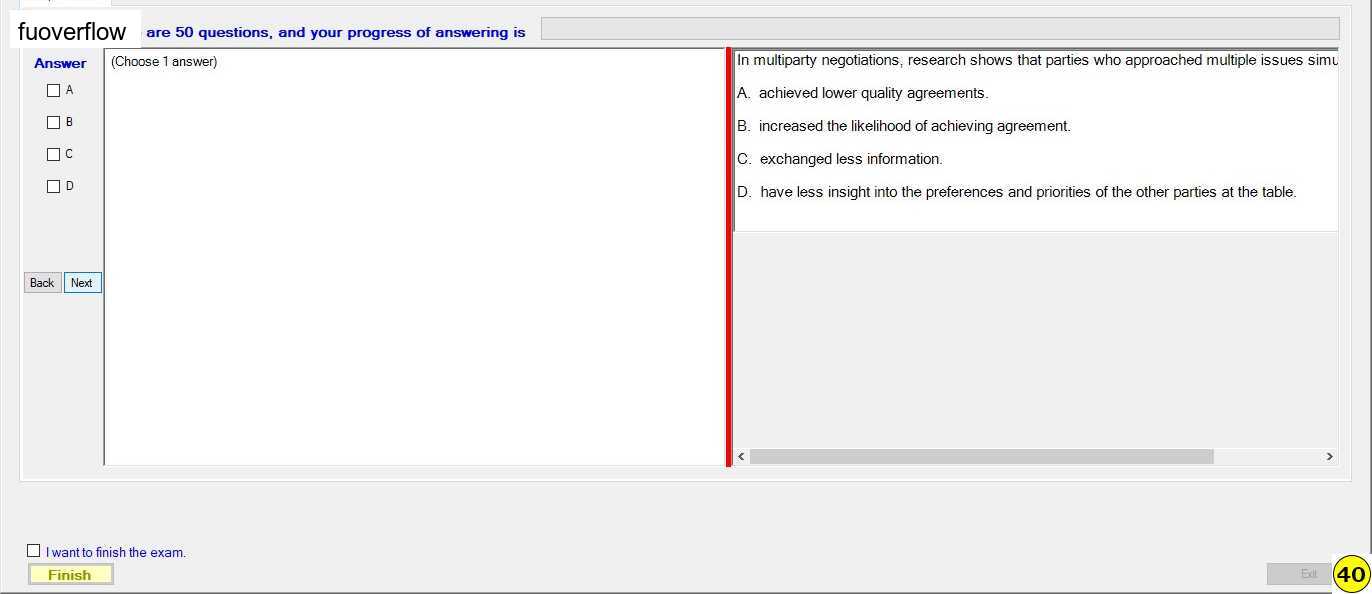The image size is (1372, 594).
Task: Check answer option A checkbox
Action: [x=54, y=91]
